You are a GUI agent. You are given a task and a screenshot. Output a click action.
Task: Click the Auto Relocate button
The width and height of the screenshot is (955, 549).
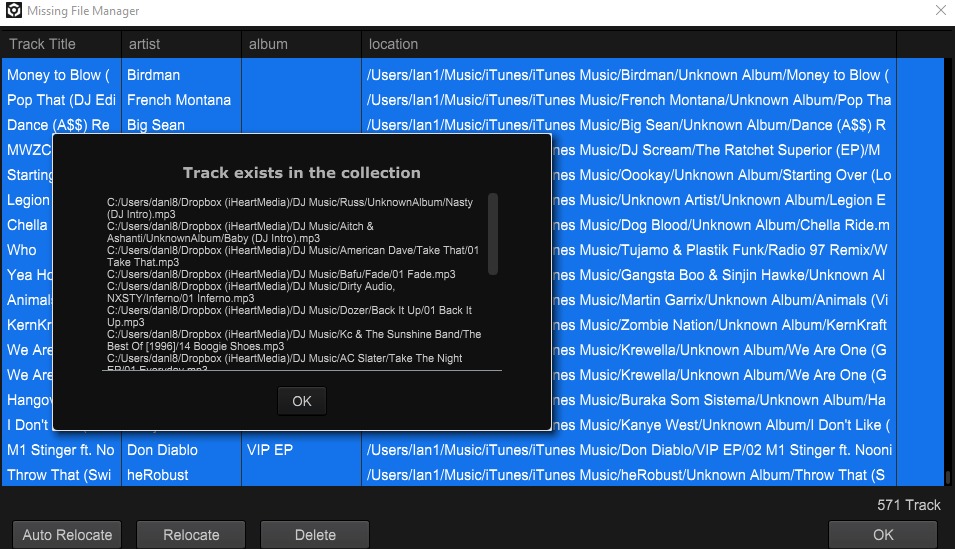coord(67,535)
